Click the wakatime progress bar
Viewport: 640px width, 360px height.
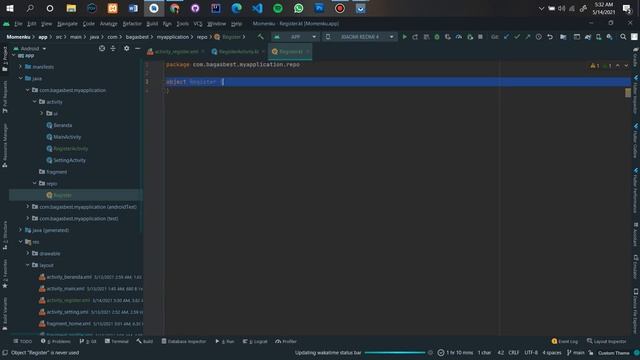pyautogui.click(x=395, y=353)
